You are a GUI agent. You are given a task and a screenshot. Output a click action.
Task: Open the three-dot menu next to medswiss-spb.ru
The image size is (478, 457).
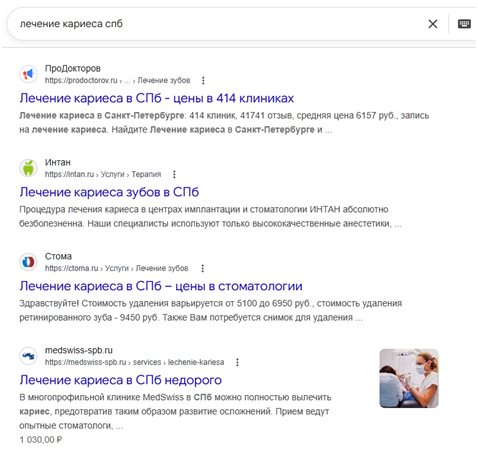pyautogui.click(x=237, y=362)
